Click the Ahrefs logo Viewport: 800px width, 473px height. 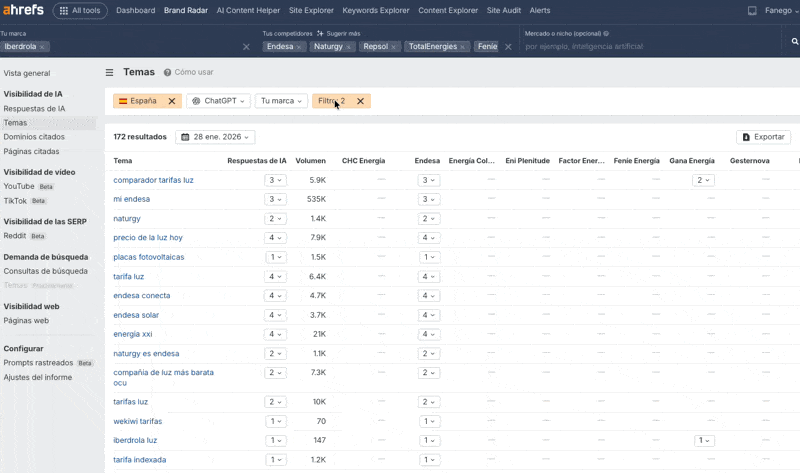(x=22, y=10)
